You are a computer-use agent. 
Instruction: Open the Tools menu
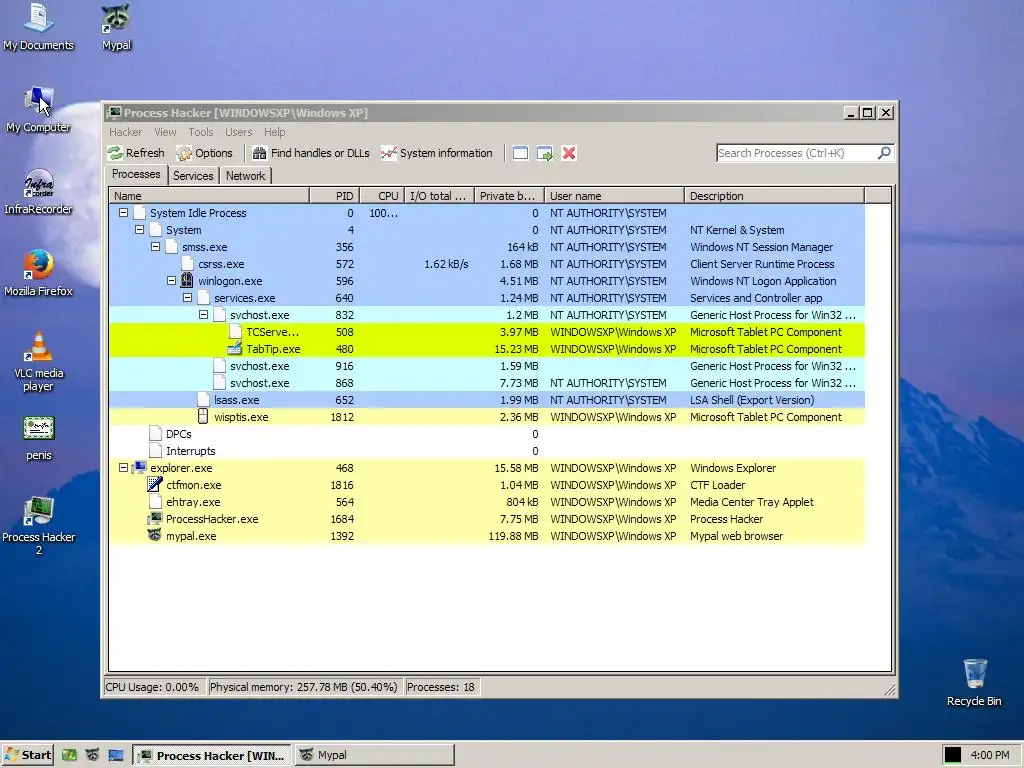click(x=200, y=132)
